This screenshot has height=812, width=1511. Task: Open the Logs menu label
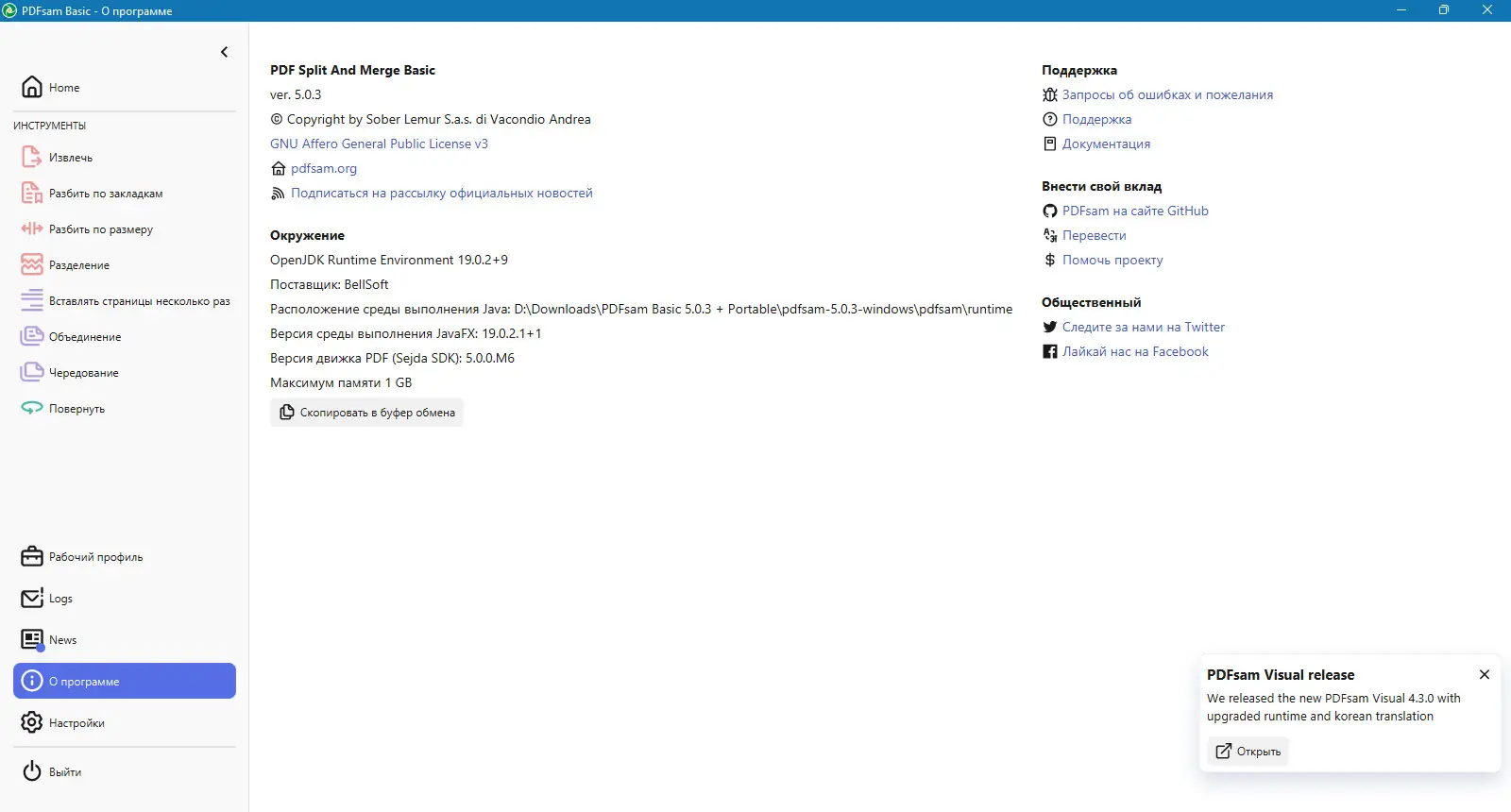(x=60, y=599)
